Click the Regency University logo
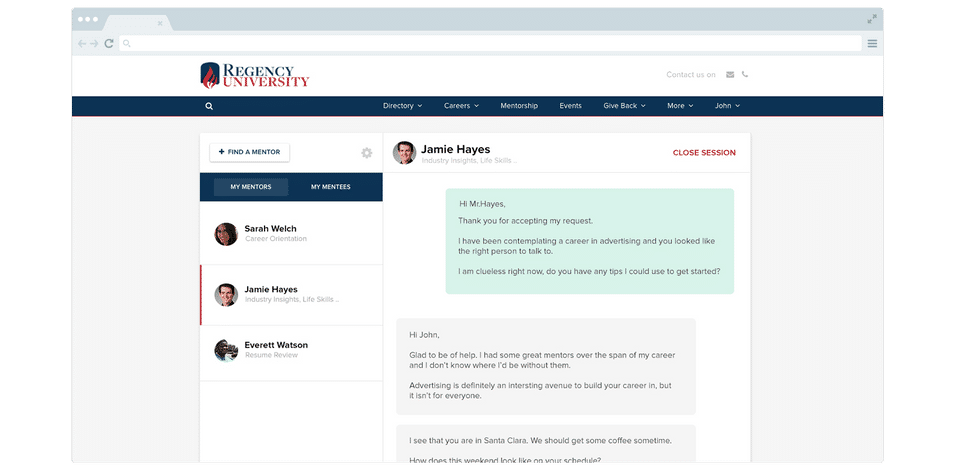The height and width of the screenshot is (474, 960). coord(255,75)
